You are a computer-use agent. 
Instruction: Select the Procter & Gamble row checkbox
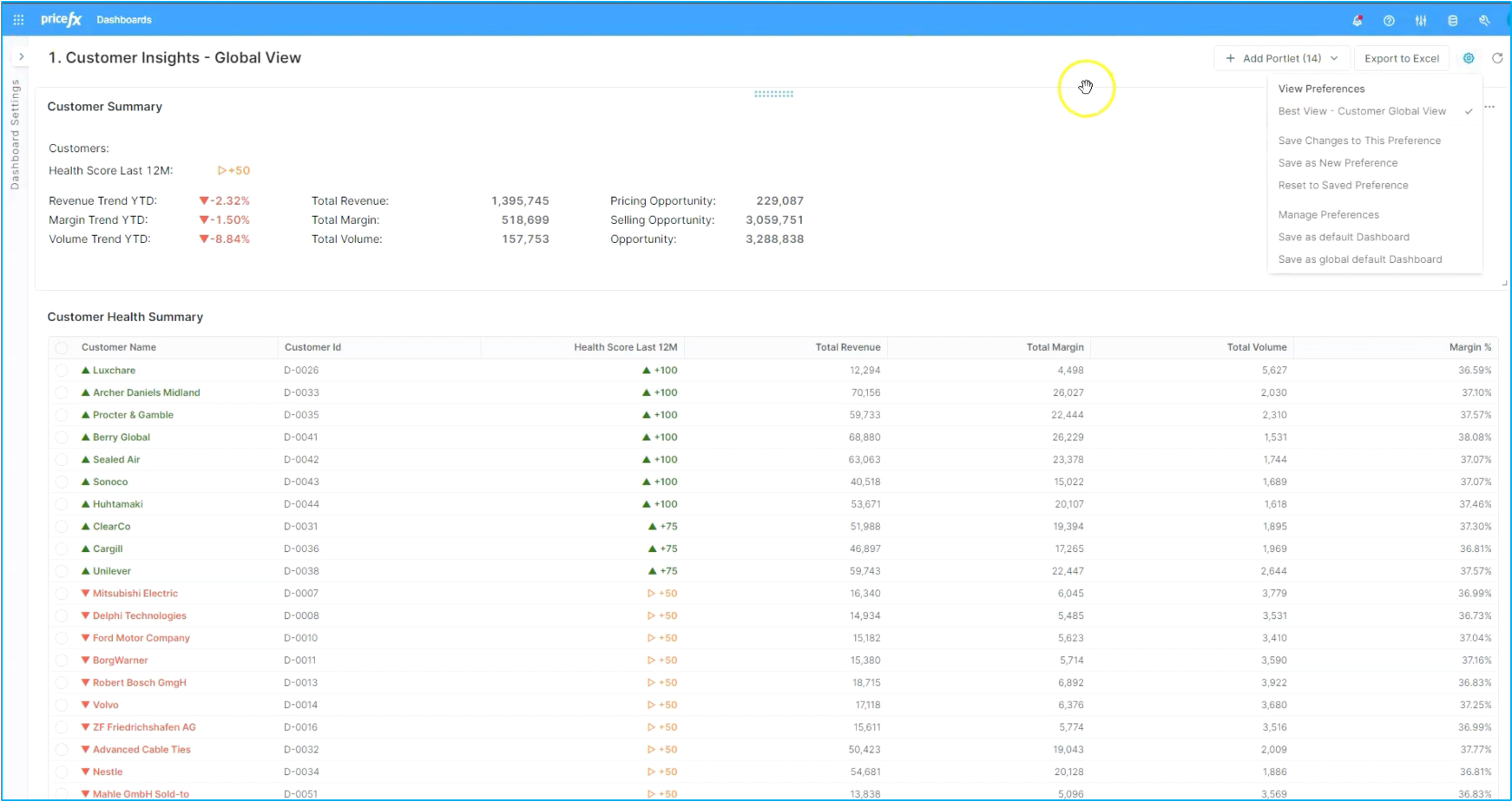(62, 416)
